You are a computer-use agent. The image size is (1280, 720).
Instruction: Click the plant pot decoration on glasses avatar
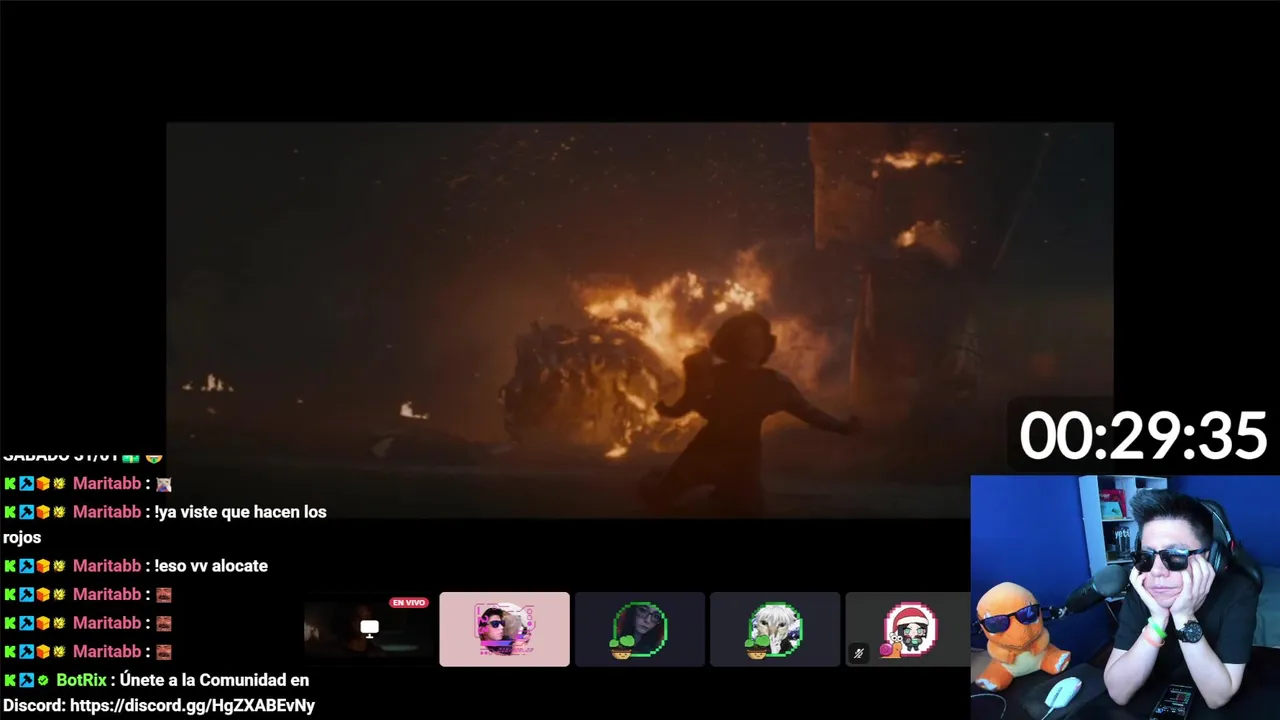pyautogui.click(x=622, y=649)
